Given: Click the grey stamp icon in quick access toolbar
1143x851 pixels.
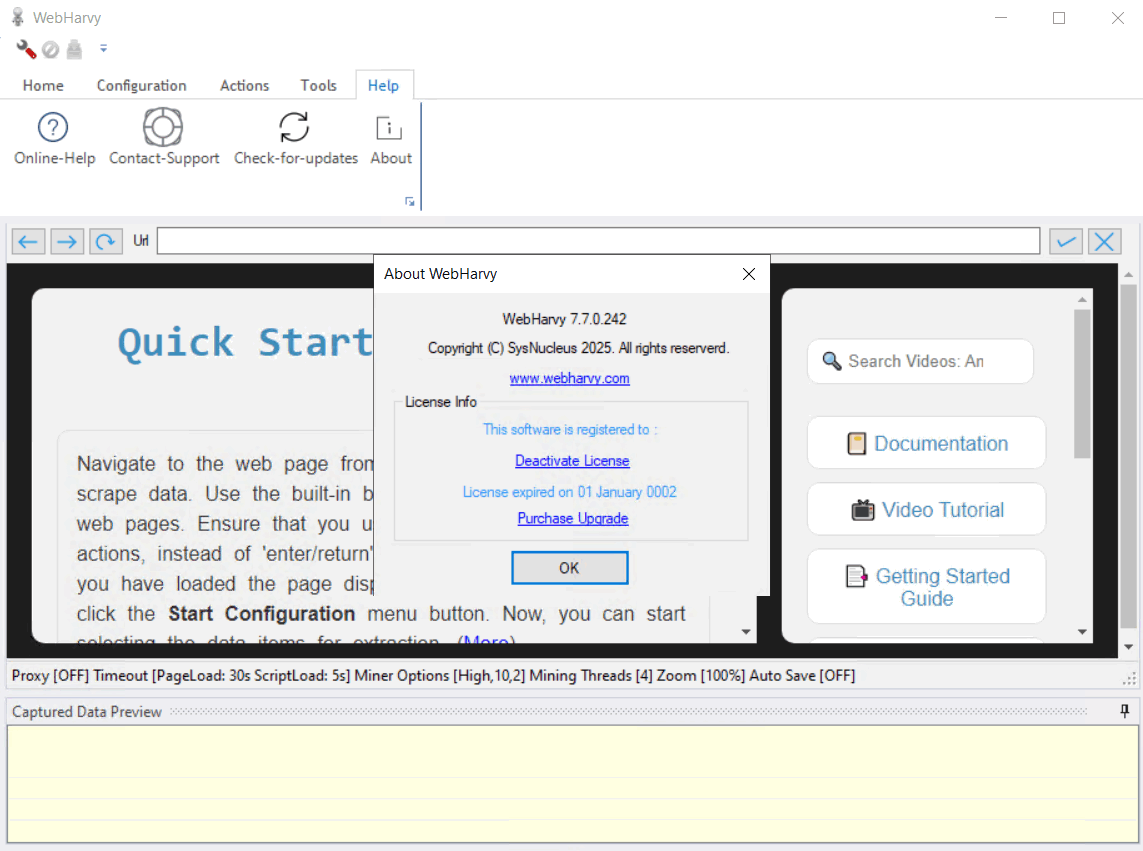Looking at the screenshot, I should [x=74, y=49].
